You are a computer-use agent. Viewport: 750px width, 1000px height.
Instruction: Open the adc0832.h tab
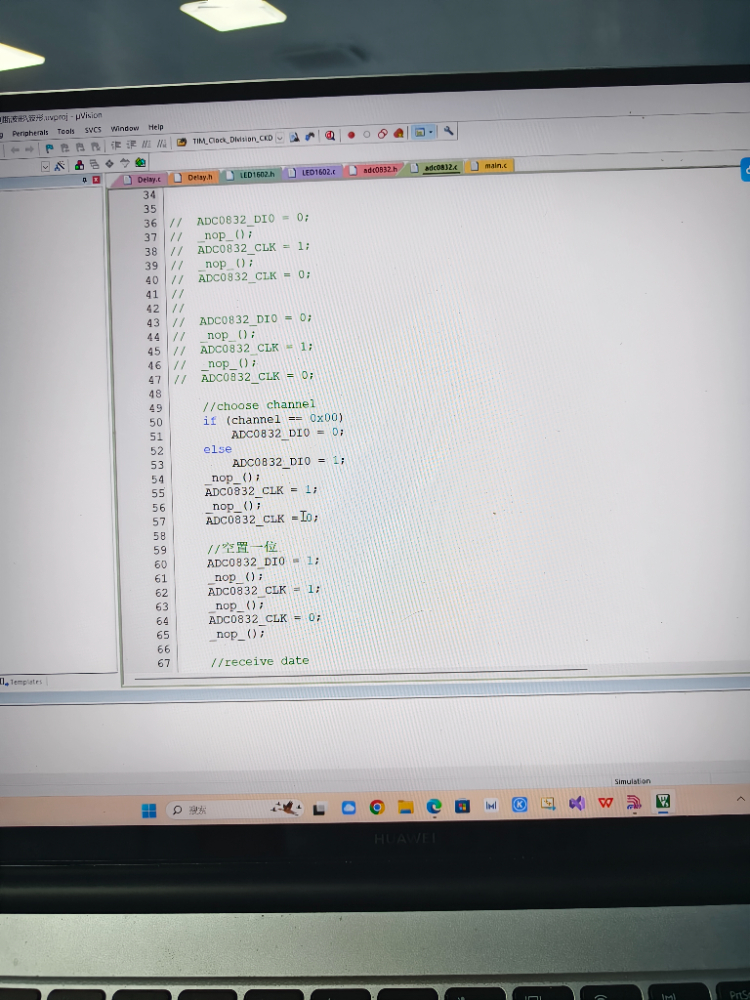click(x=374, y=170)
